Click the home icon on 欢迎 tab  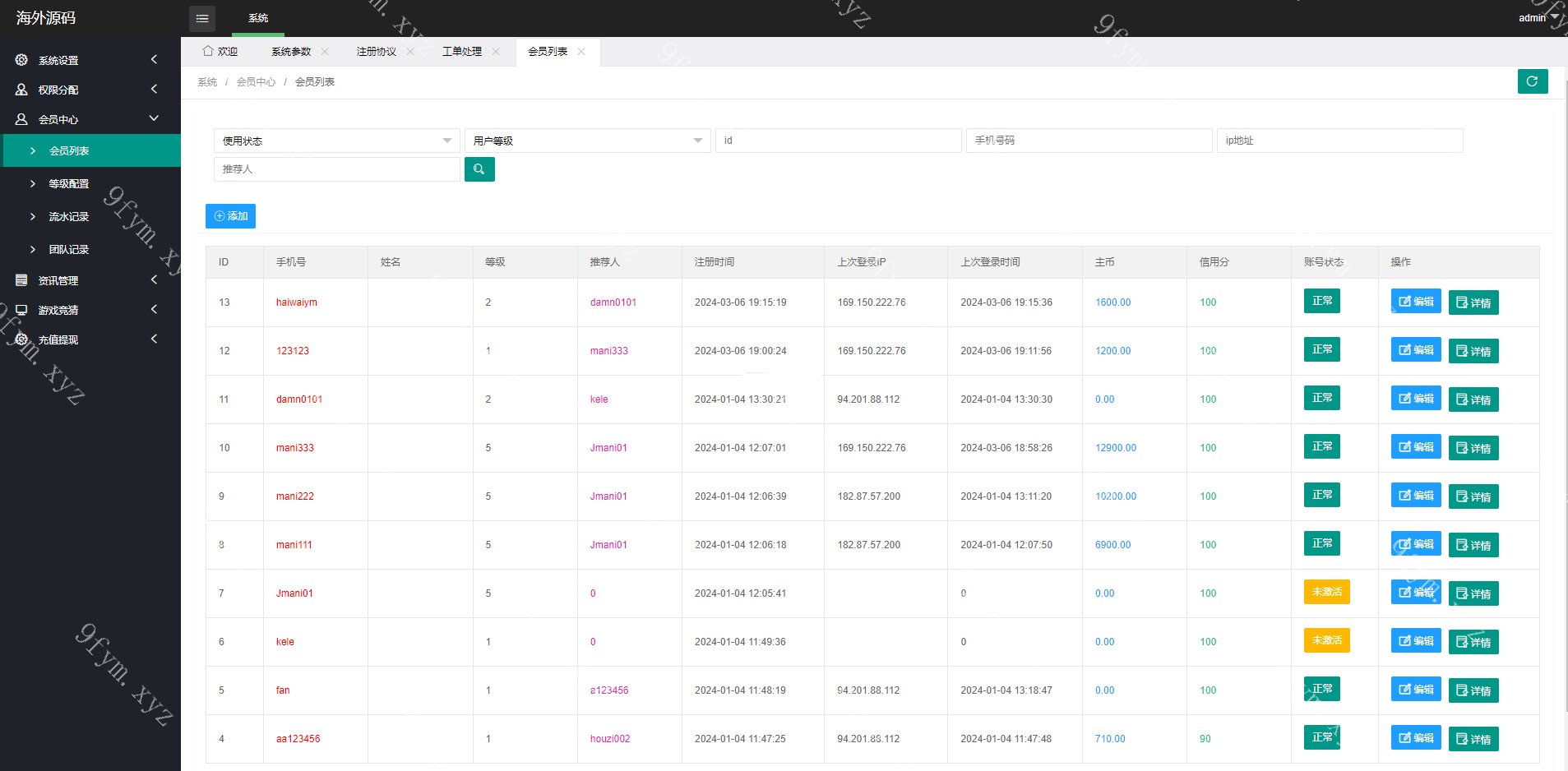(x=208, y=51)
